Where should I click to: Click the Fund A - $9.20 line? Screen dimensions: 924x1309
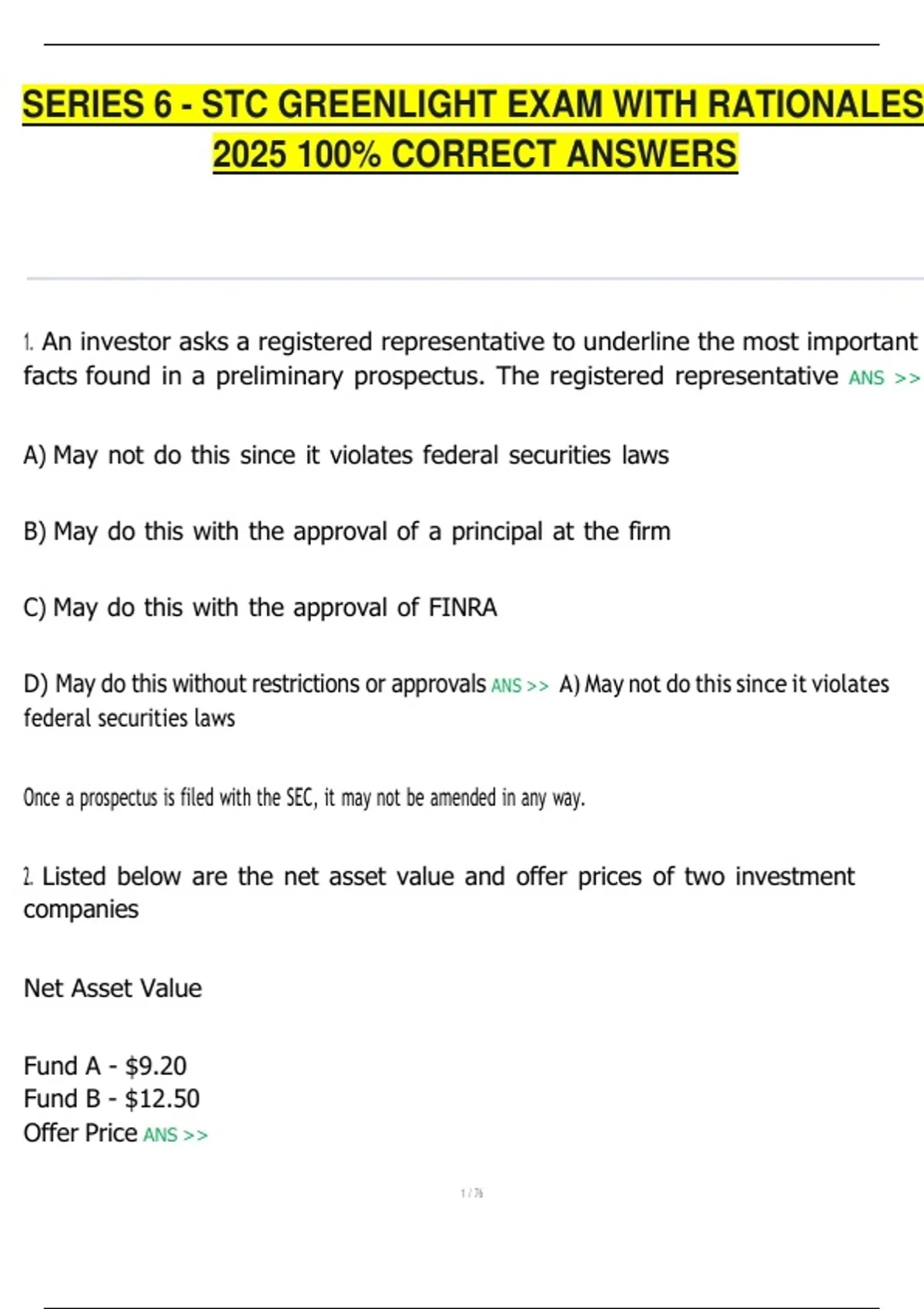pos(105,1066)
